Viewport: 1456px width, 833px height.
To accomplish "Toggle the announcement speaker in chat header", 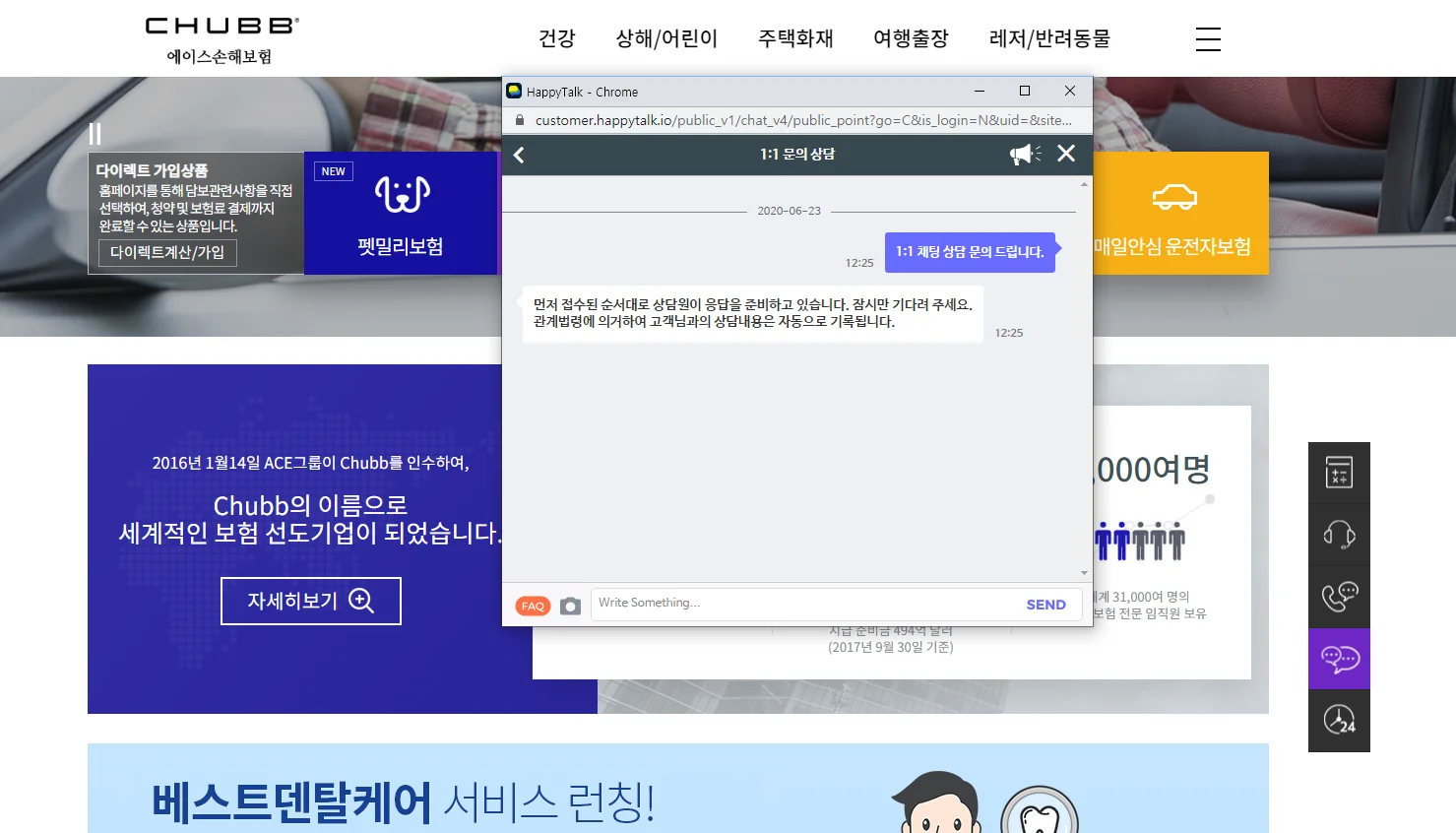I will [x=1024, y=154].
